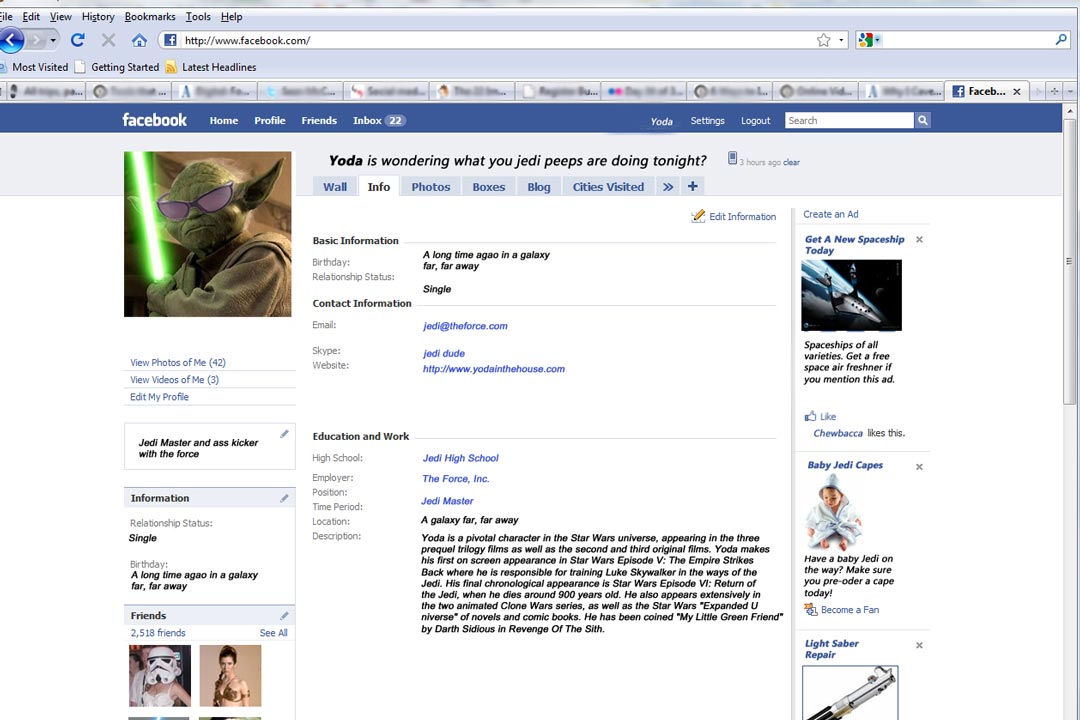Image resolution: width=1080 pixels, height=720 pixels.
Task: Click Settings in the header
Action: pos(707,121)
